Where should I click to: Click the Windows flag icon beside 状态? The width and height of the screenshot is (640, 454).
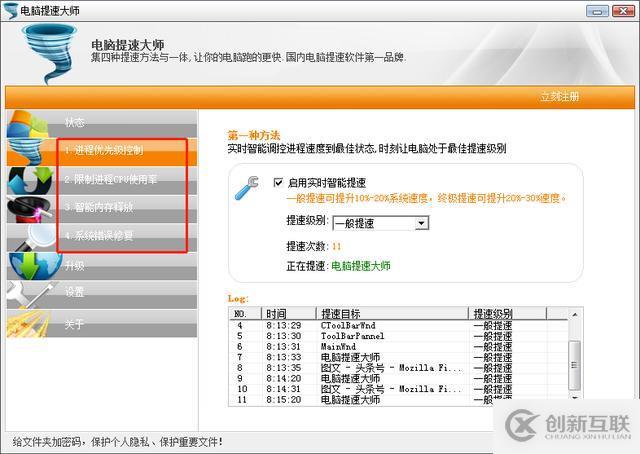pyautogui.click(x=28, y=124)
